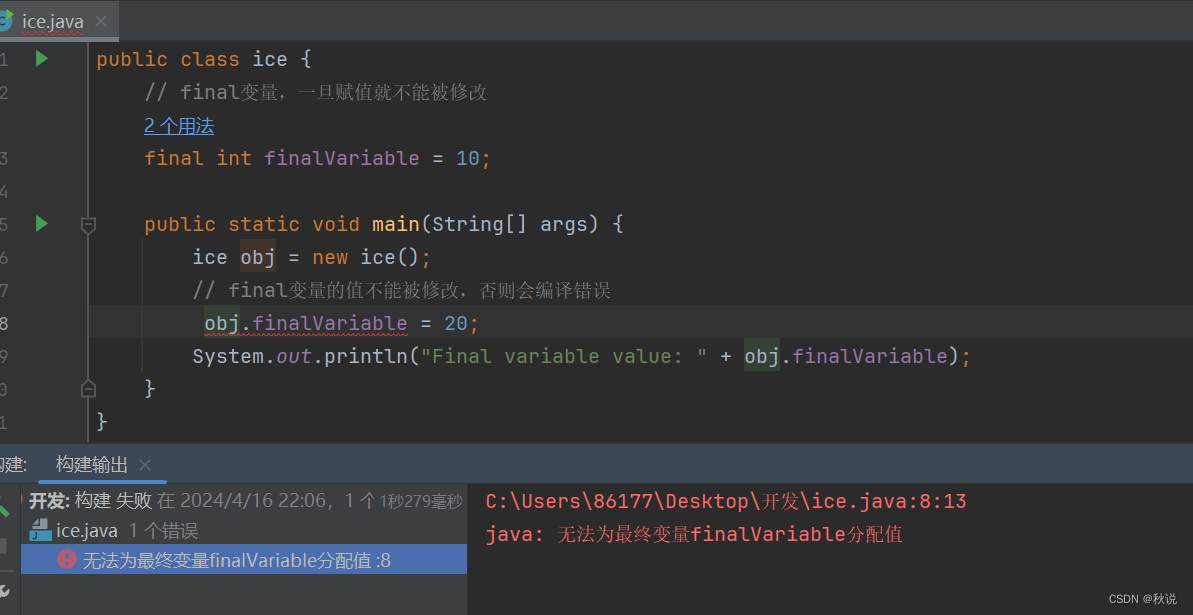Screen dimensions: 1193x615
Task: Click the main method closing fold marker
Action: pos(88,389)
